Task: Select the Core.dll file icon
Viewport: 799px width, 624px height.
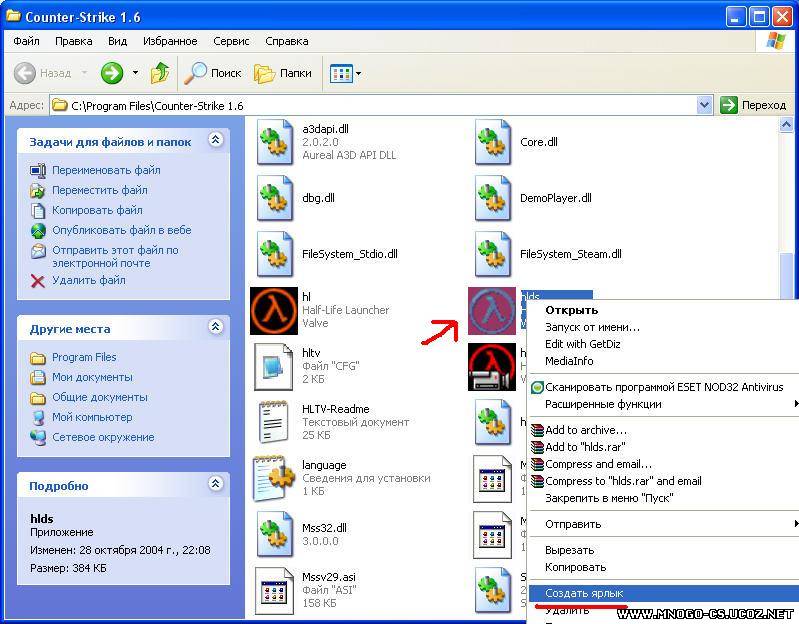Action: coord(493,142)
